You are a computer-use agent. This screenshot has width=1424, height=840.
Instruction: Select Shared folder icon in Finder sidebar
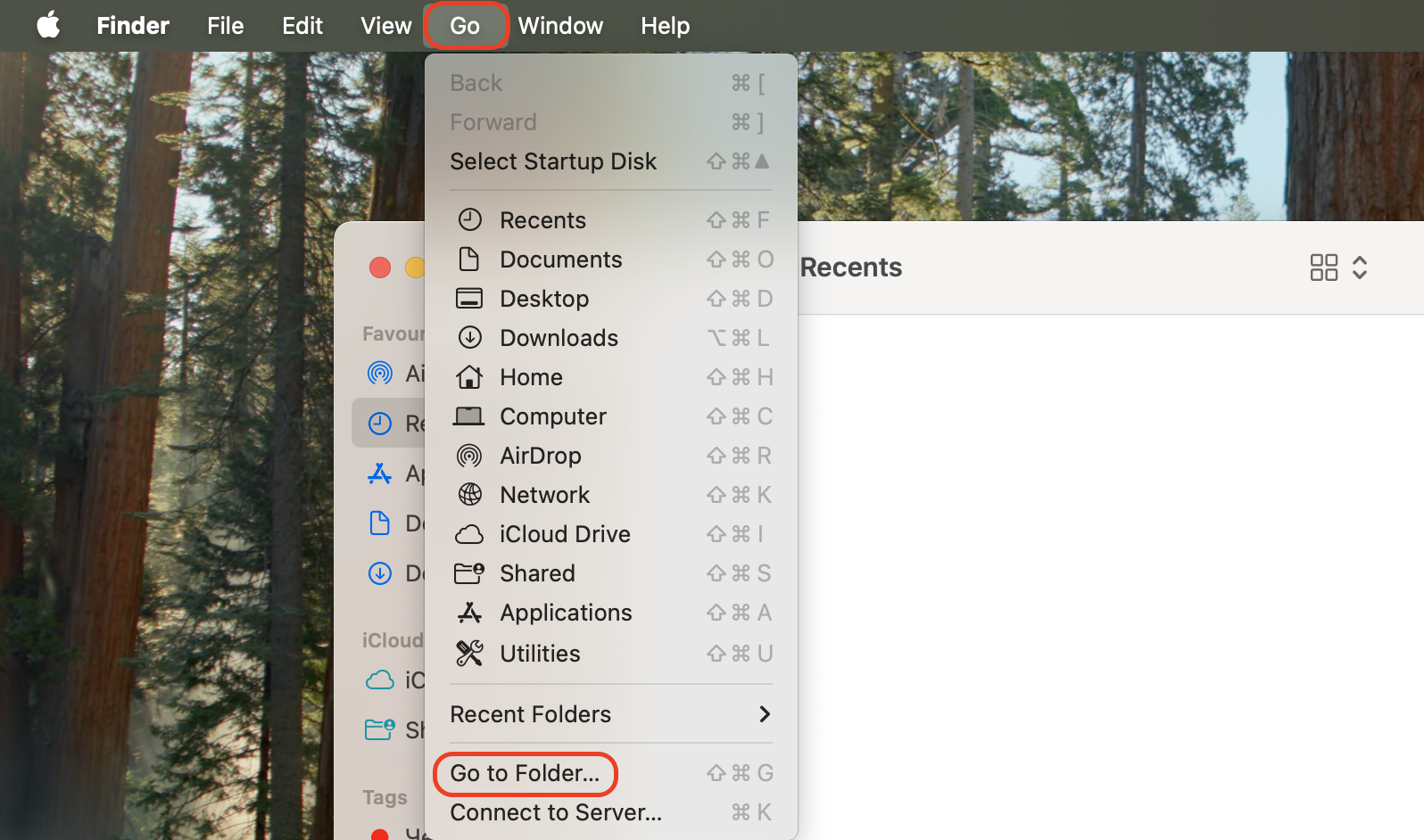380,730
